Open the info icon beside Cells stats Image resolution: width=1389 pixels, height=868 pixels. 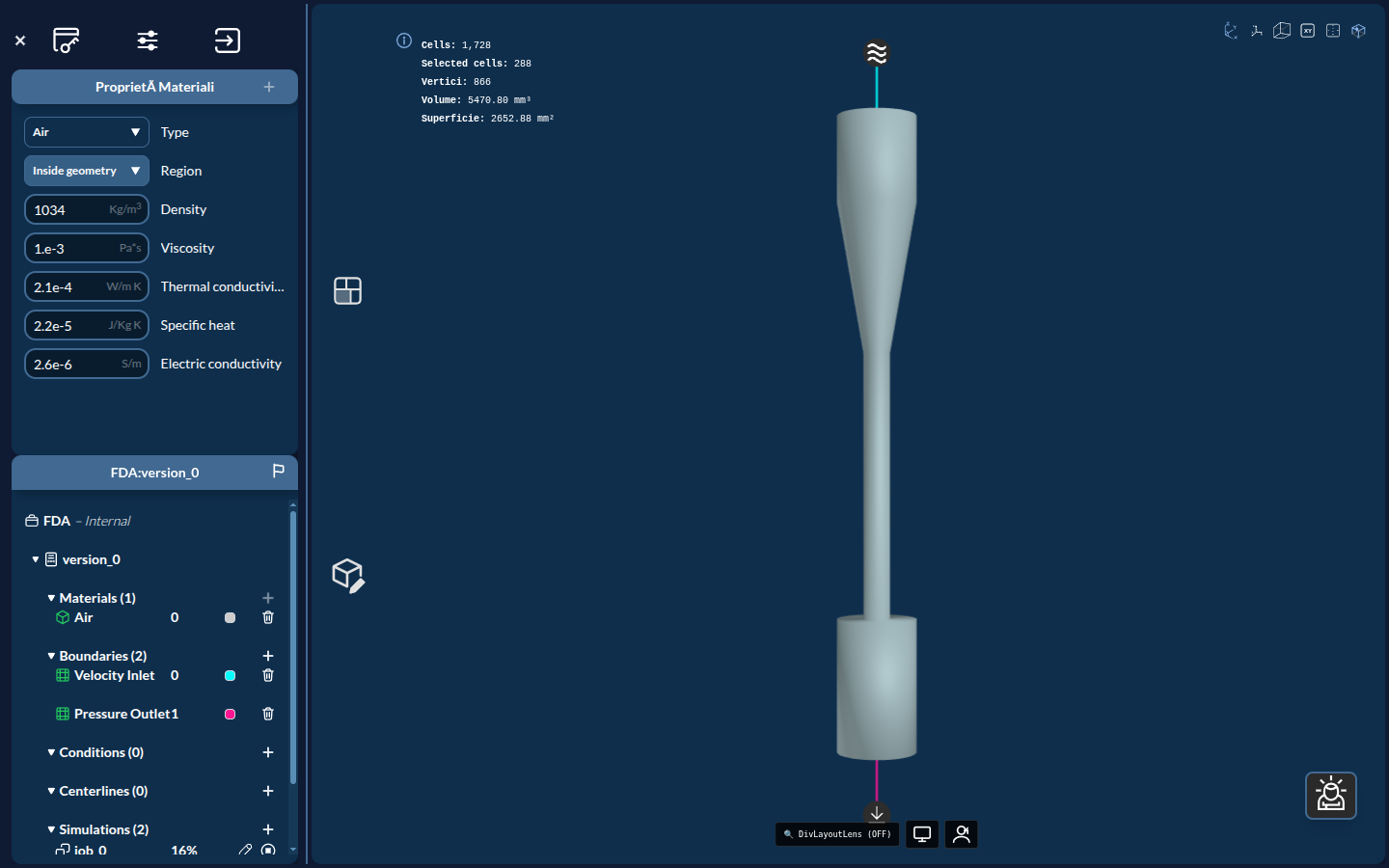pos(404,41)
